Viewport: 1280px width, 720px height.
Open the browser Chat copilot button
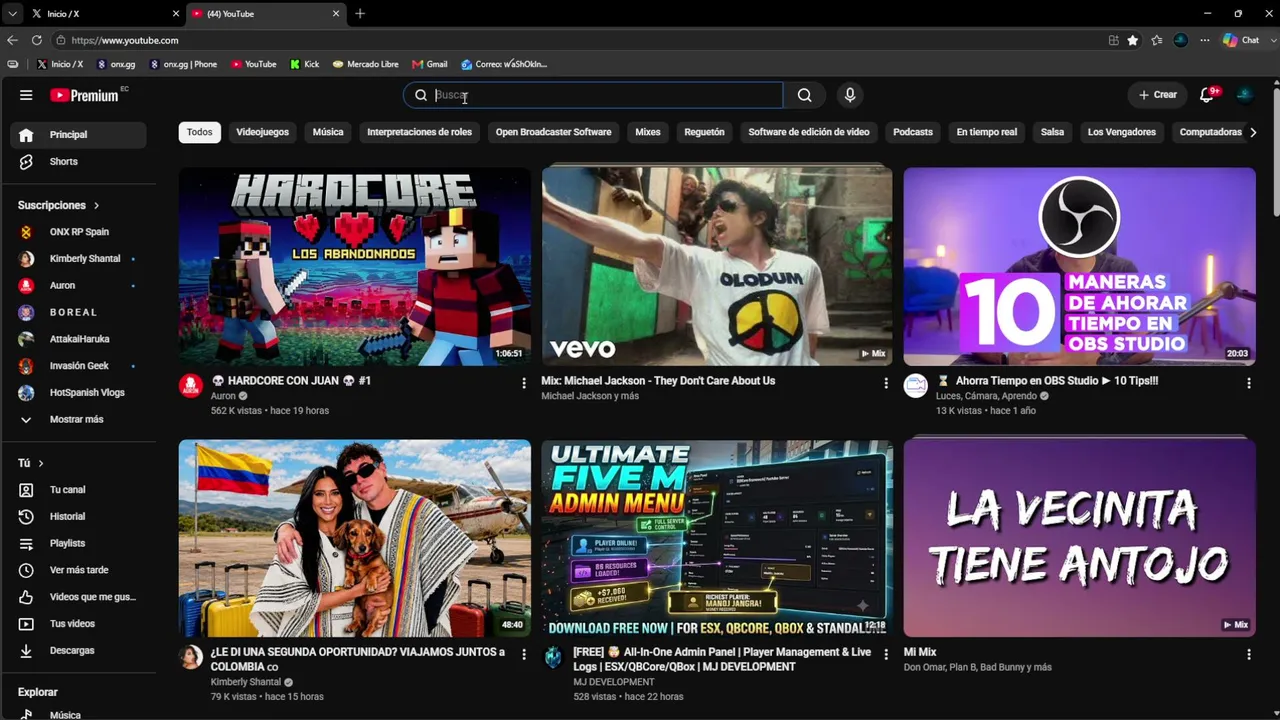click(x=1242, y=40)
